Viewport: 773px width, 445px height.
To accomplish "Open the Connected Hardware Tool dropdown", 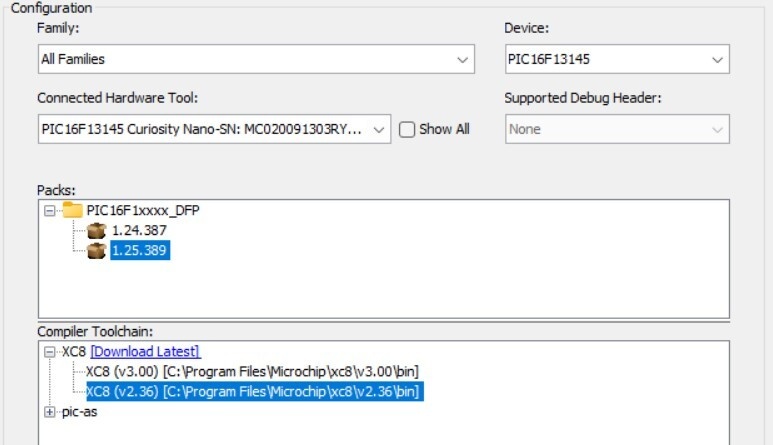I will (214, 129).
